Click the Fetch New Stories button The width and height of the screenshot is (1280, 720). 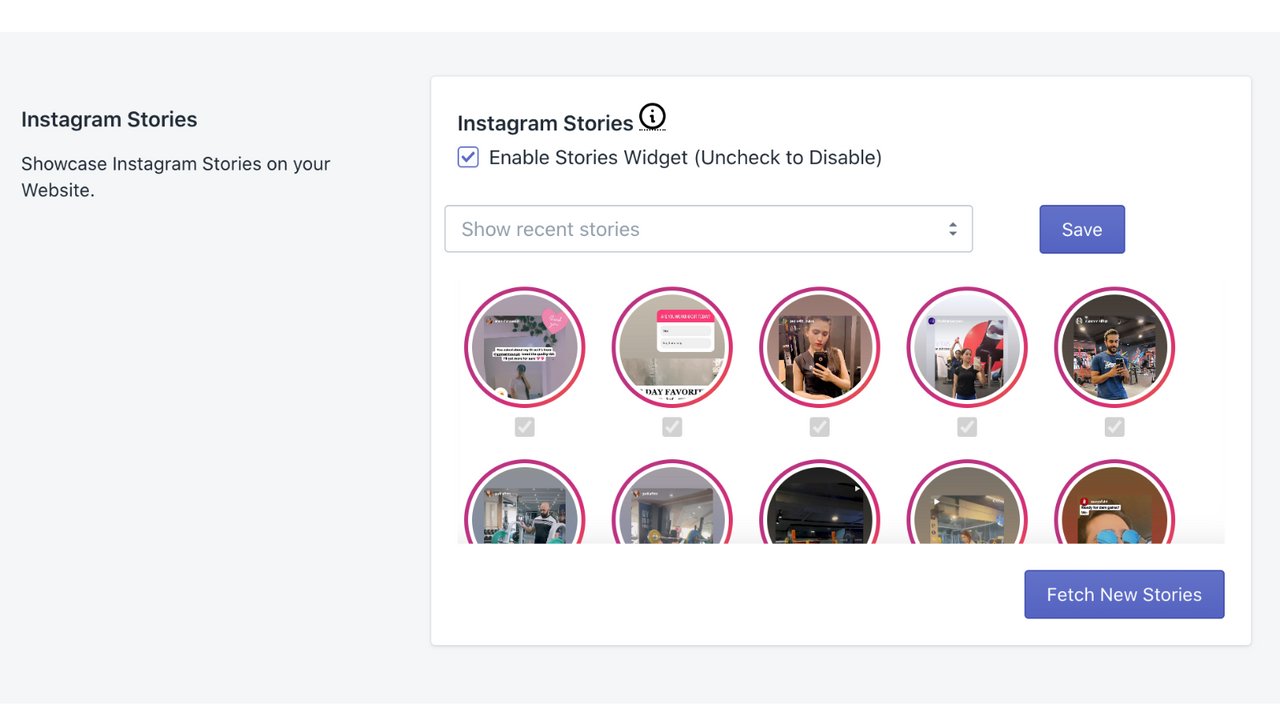[1124, 594]
